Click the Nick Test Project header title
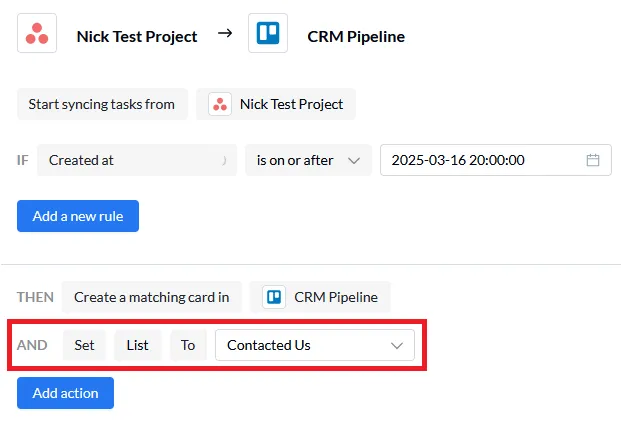Viewport: 621px width, 427px height. coord(137,36)
